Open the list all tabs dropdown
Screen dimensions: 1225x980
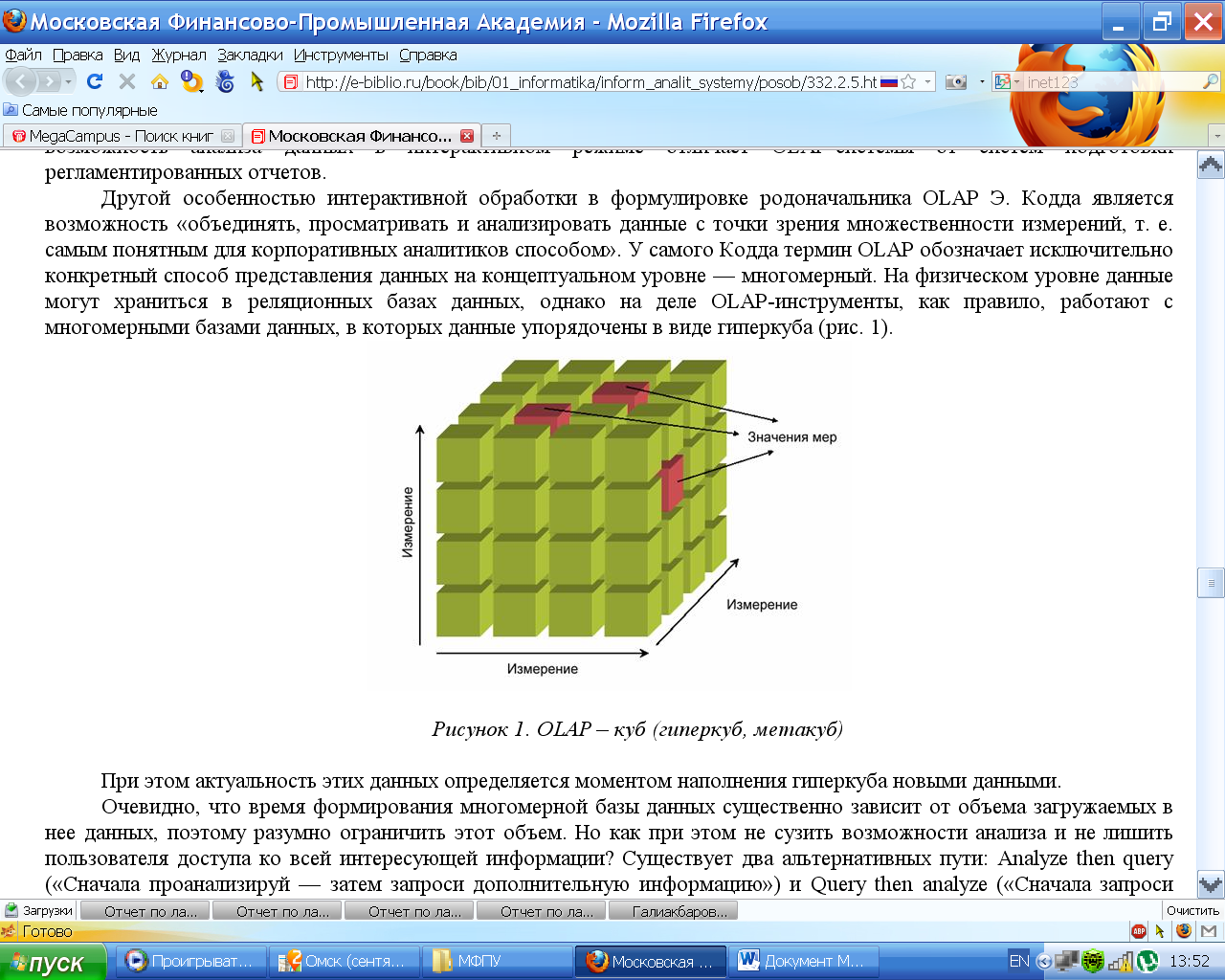pyautogui.click(x=1216, y=136)
